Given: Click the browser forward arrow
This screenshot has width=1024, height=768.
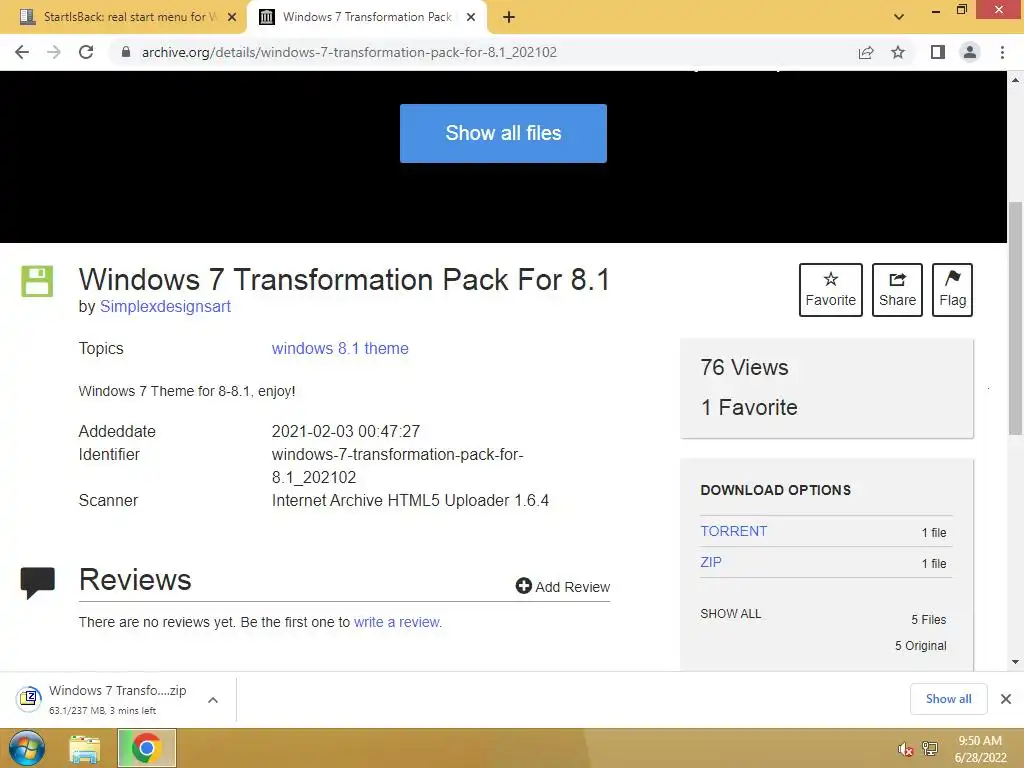Looking at the screenshot, I should pos(54,52).
